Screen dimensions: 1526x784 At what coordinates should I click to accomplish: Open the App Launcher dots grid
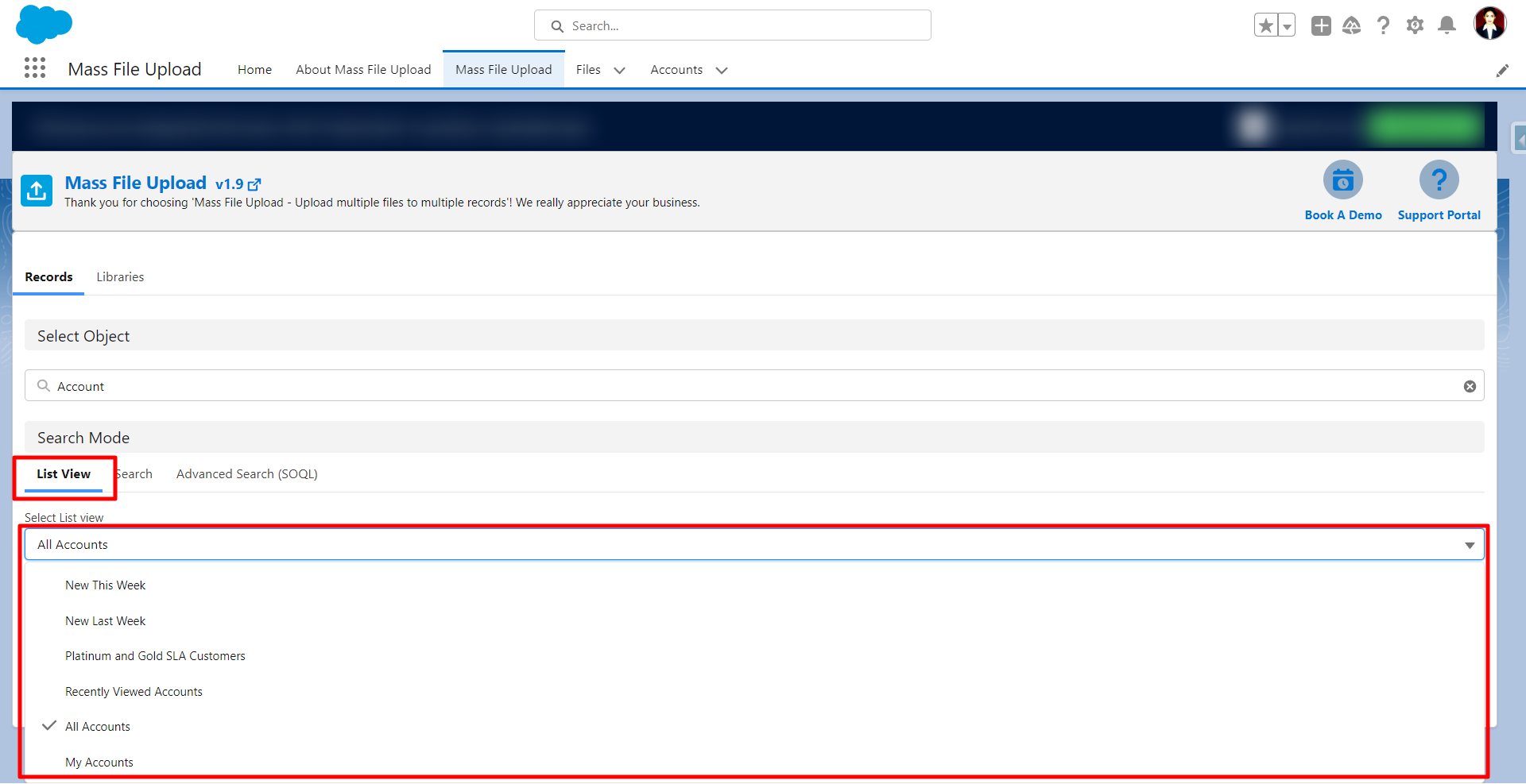(x=35, y=68)
